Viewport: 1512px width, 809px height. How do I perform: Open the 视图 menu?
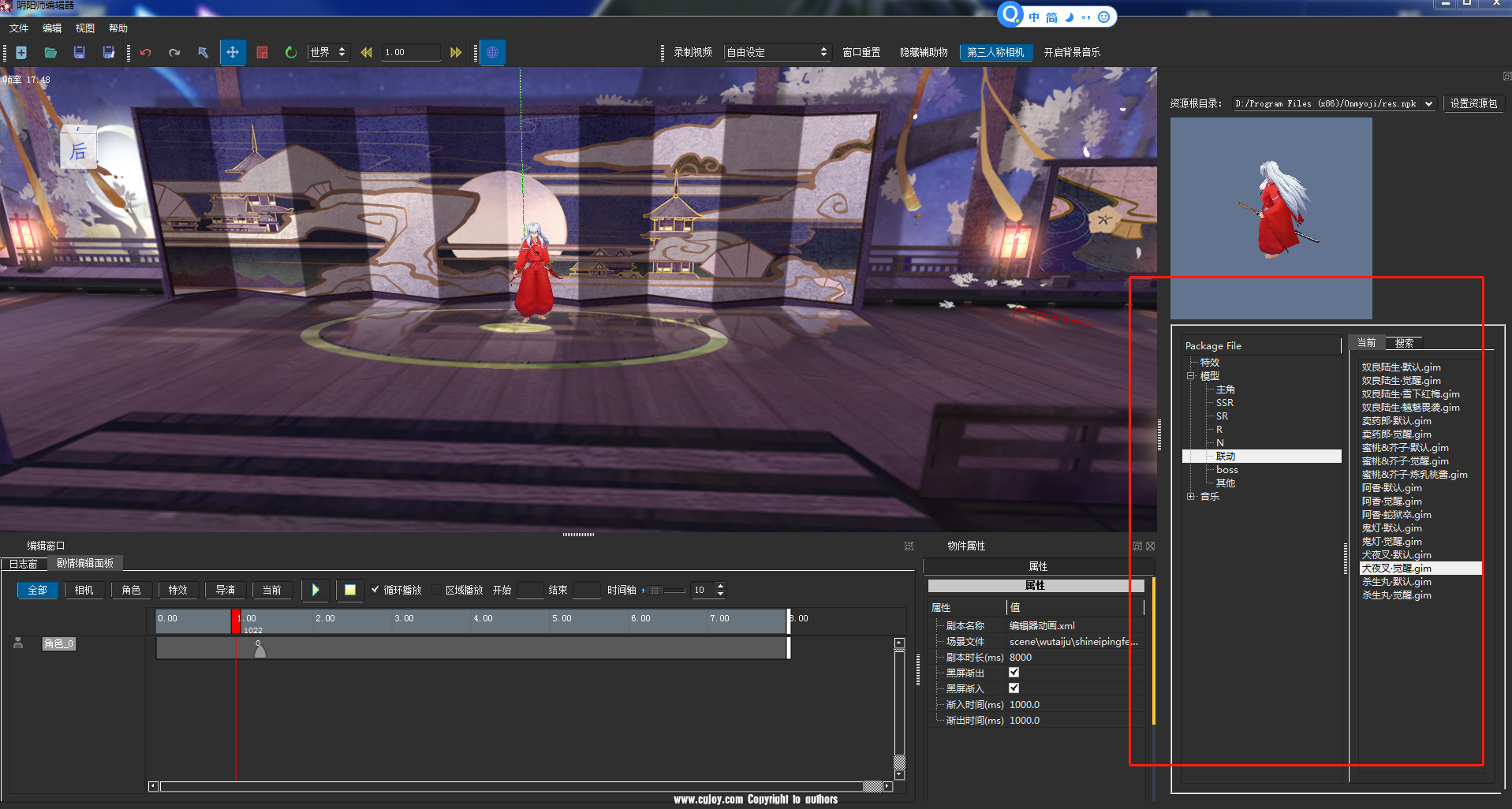(85, 28)
